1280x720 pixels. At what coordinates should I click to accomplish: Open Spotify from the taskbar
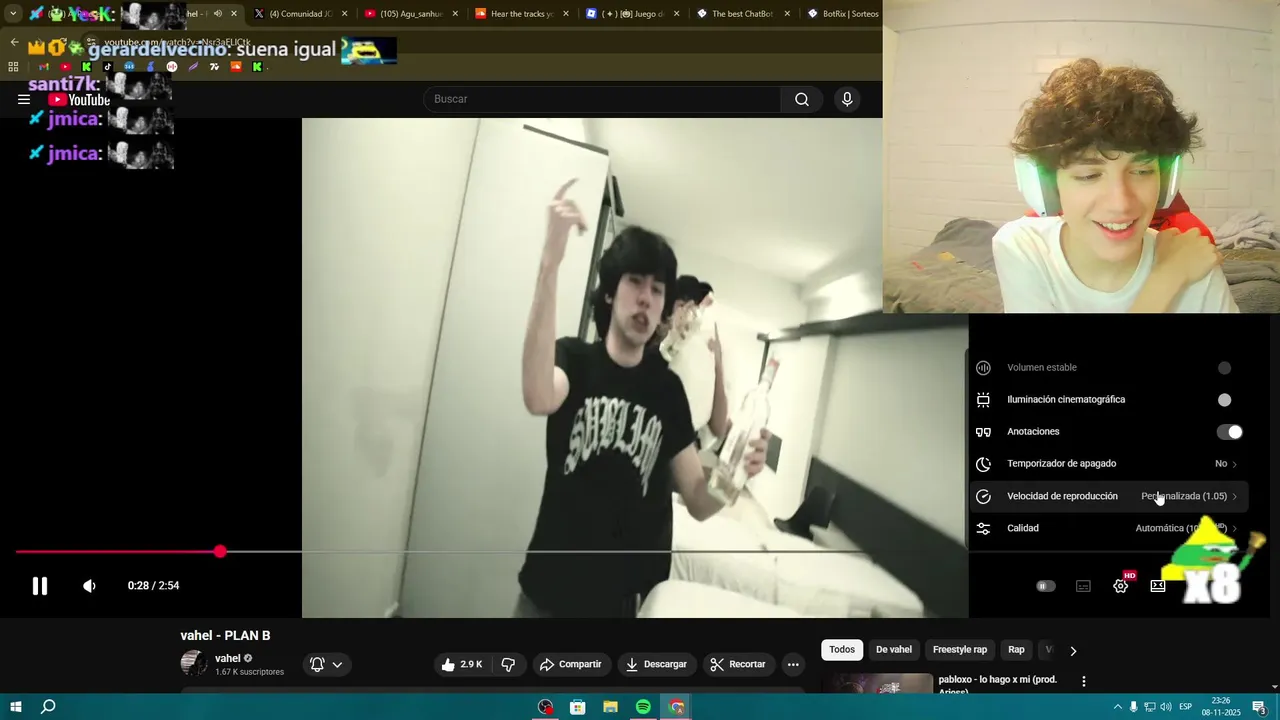(x=643, y=707)
